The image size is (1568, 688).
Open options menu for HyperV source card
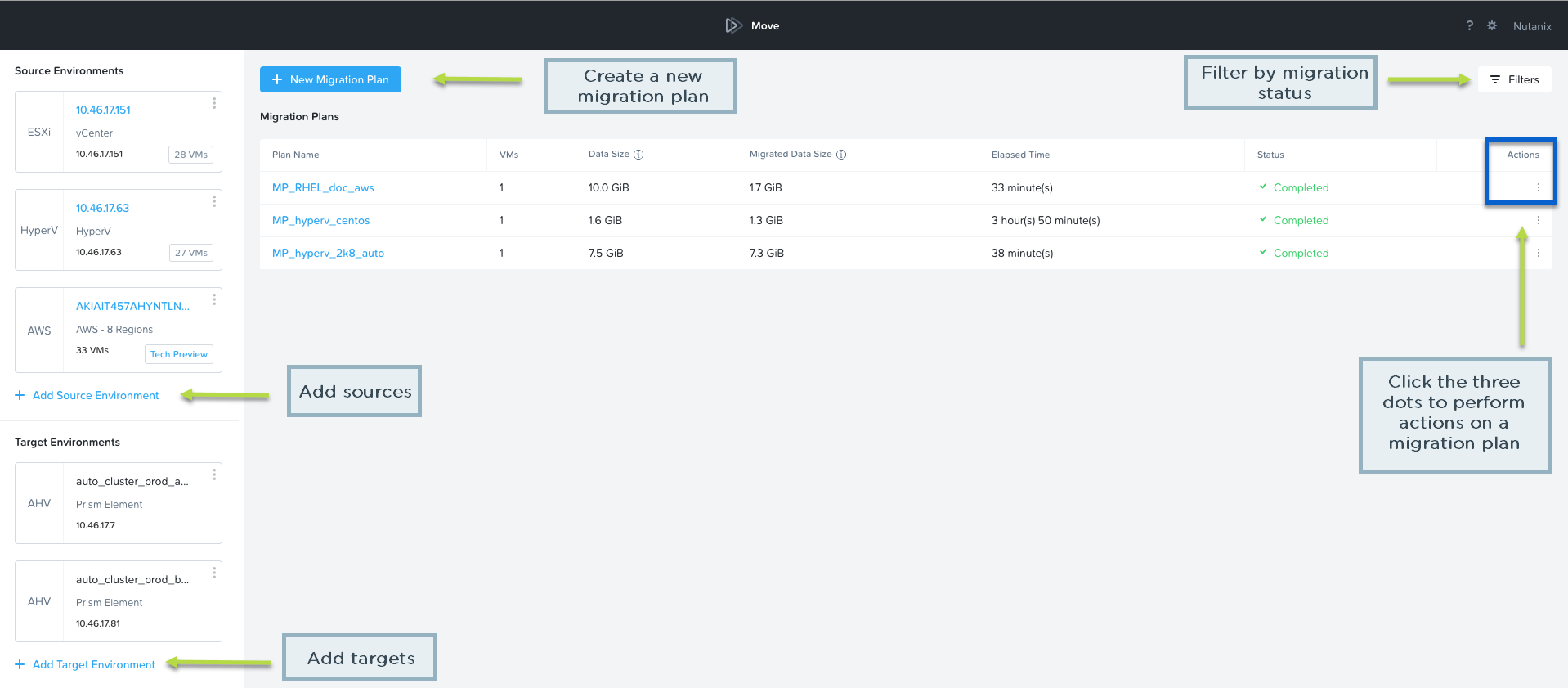click(214, 201)
